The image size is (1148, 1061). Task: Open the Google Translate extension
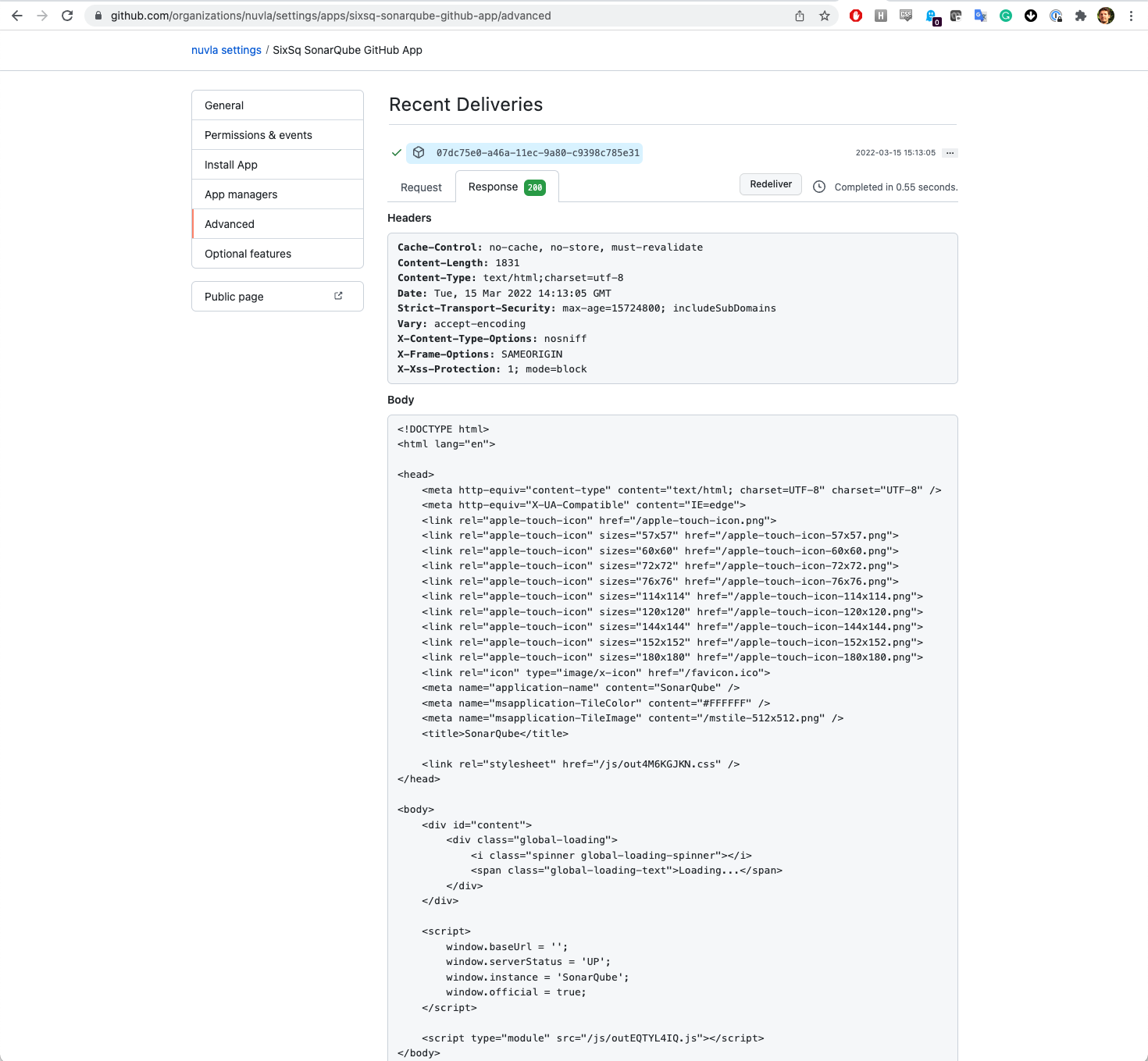[x=981, y=16]
